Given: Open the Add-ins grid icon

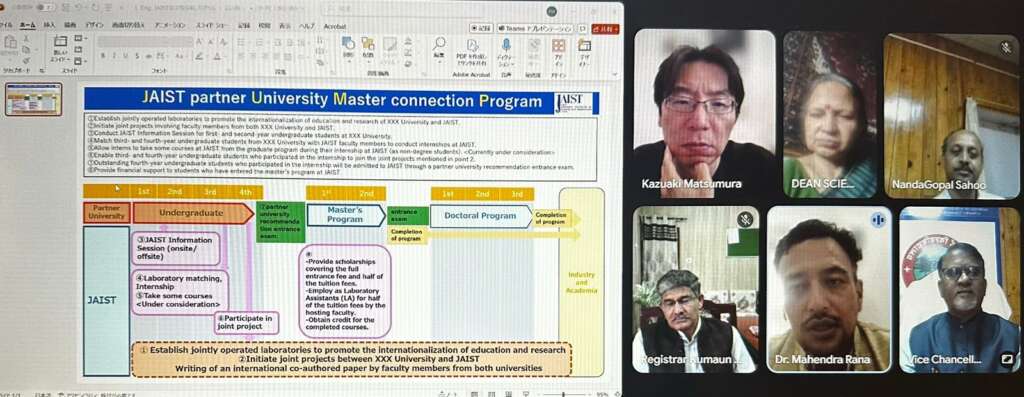Looking at the screenshot, I should click(x=558, y=46).
